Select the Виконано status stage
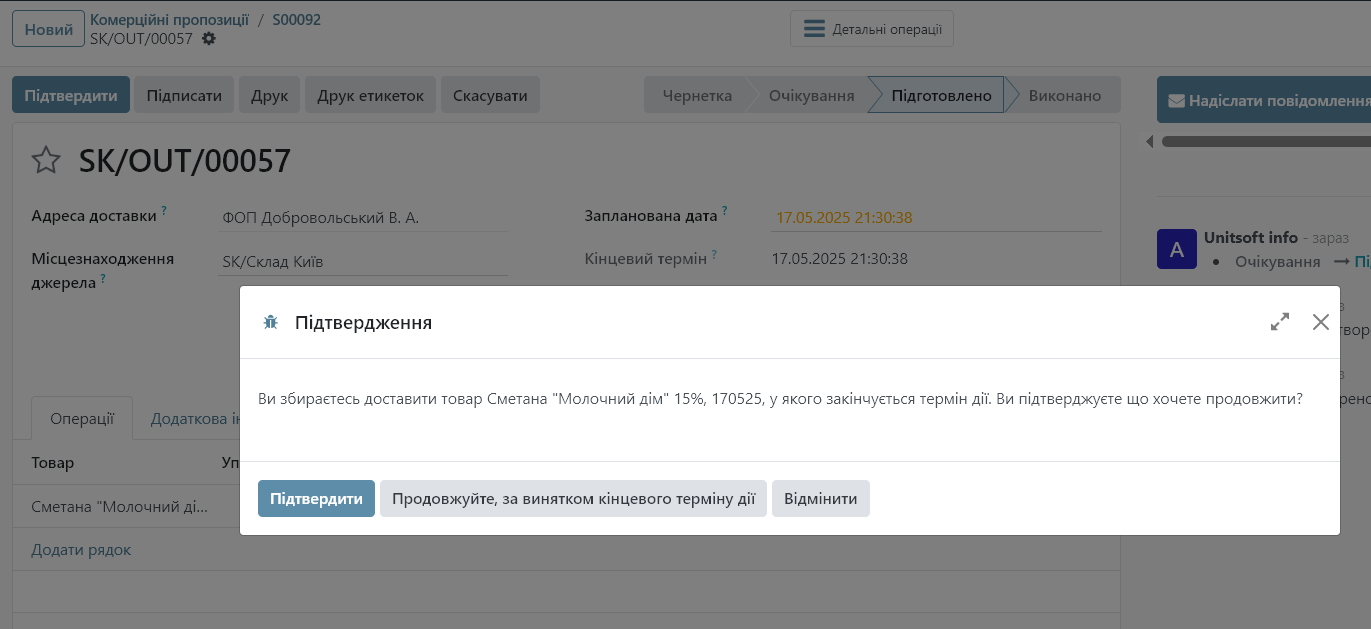This screenshot has height=629, width=1371. point(1064,96)
